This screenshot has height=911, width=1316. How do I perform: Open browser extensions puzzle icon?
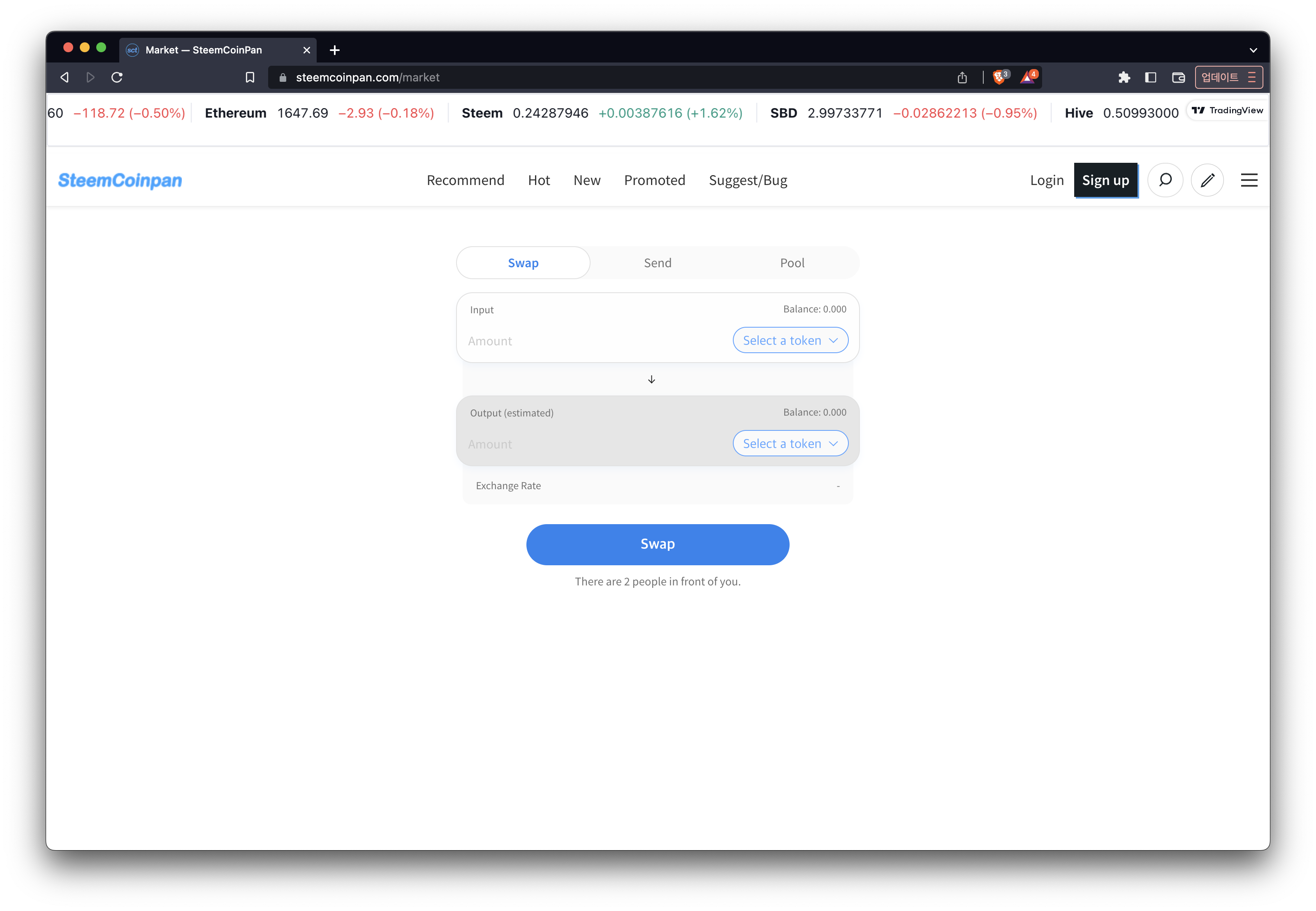pyautogui.click(x=1124, y=77)
